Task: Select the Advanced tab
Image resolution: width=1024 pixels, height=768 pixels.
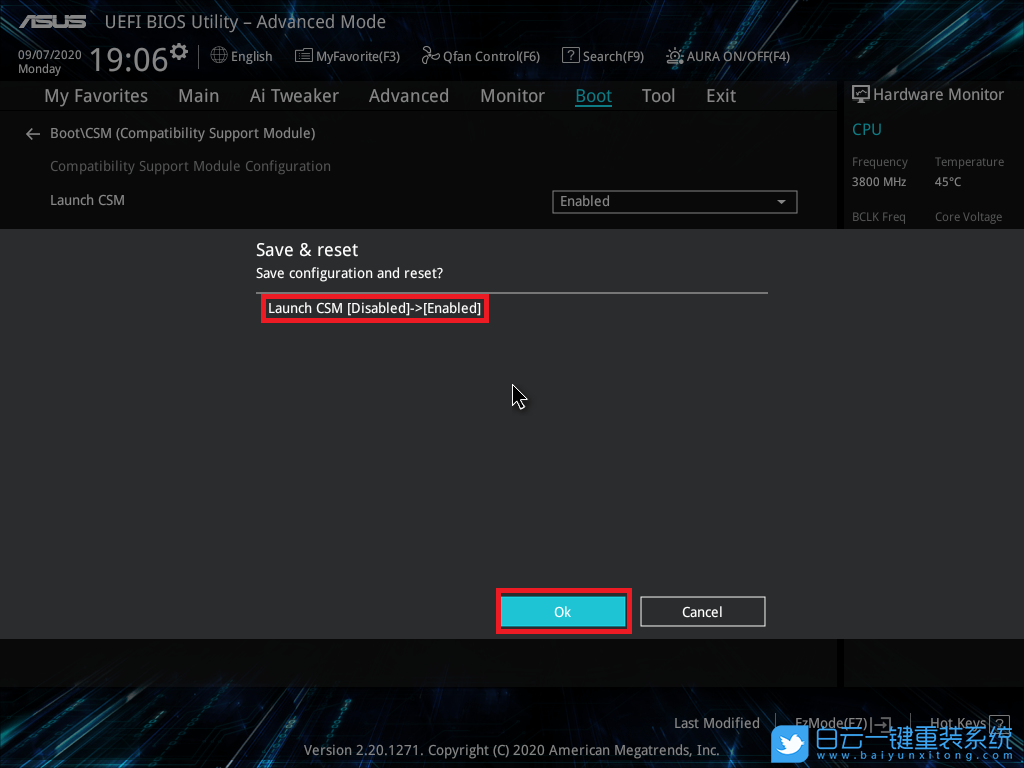Action: point(408,96)
